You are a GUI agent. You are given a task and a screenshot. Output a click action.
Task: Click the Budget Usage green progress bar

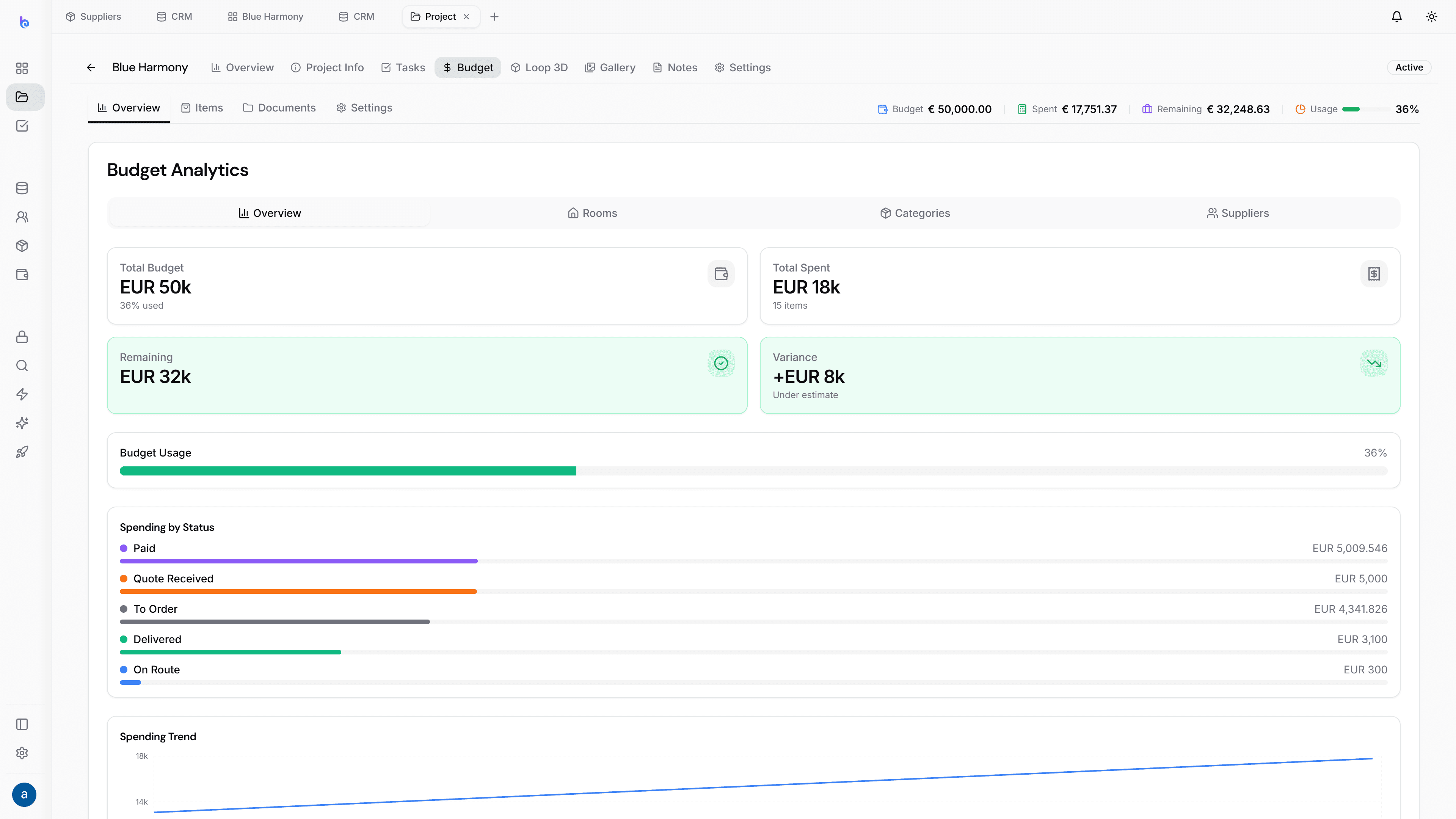coord(348,471)
